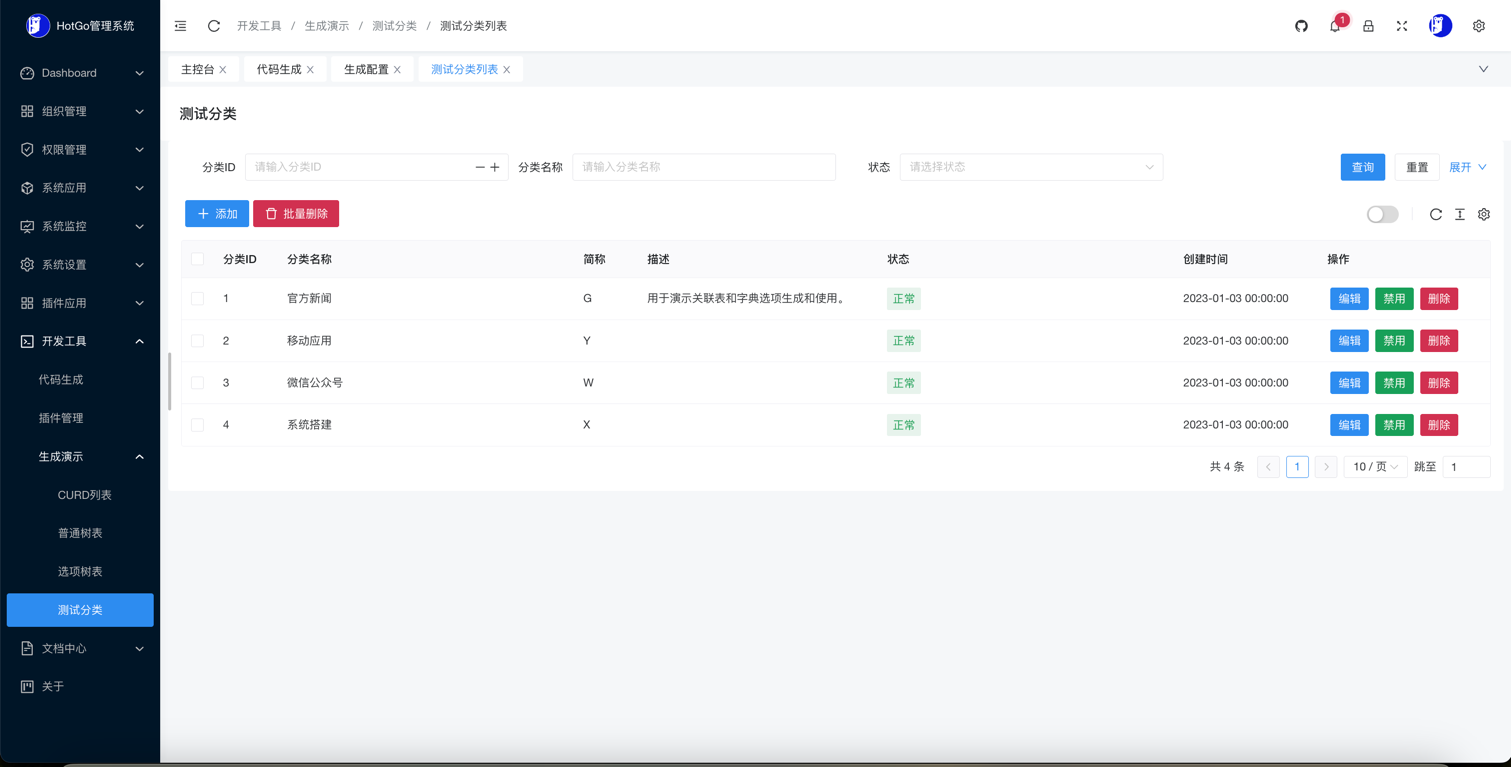Enter fullscreen mode via header icon
Screen dimensions: 1511x767
pyautogui.click(x=1402, y=26)
